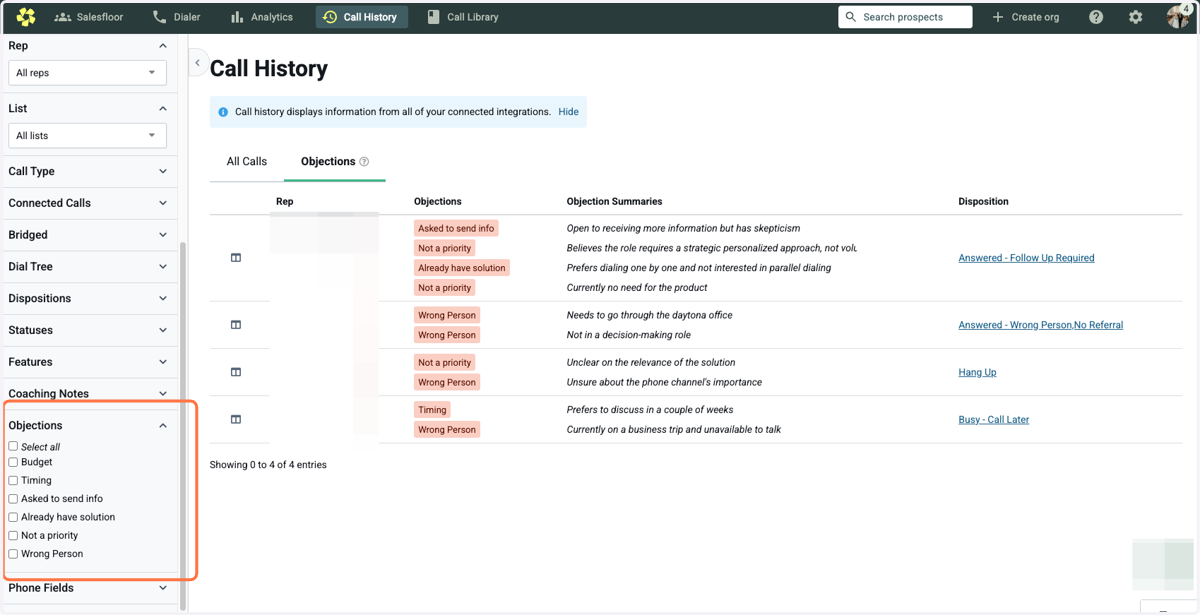Click the Rep column header
Screen dimensions: 1200x615
pyautogui.click(x=285, y=202)
